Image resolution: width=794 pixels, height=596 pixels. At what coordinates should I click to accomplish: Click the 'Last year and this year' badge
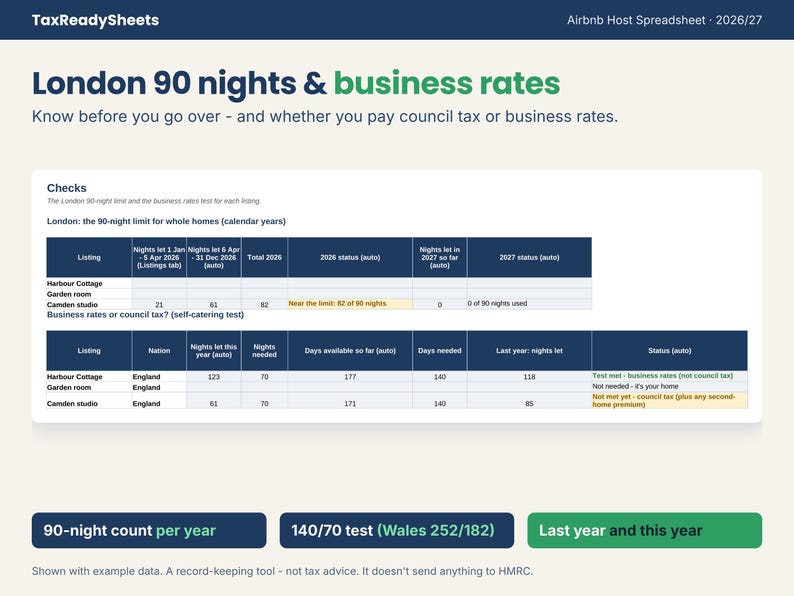pos(645,530)
